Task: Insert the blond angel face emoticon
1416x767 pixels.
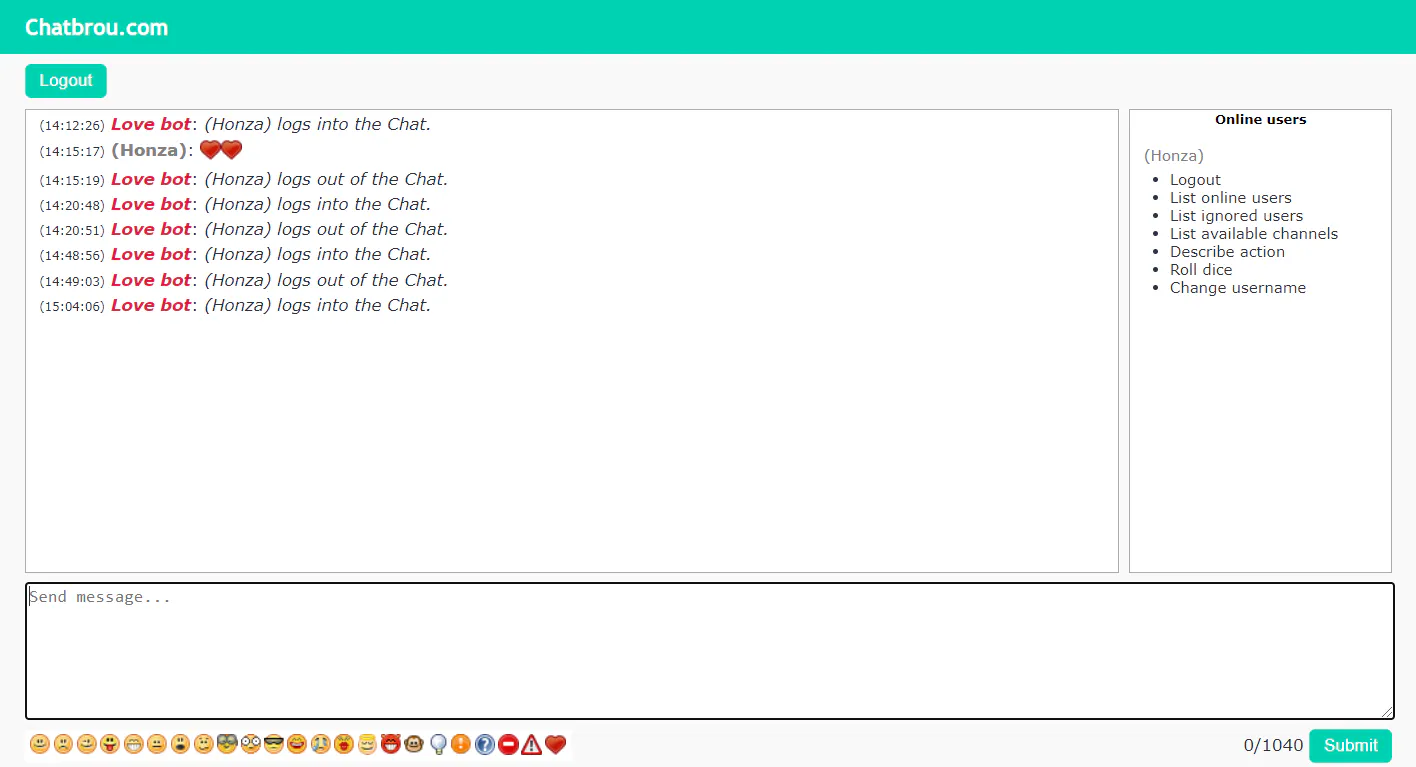Action: pyautogui.click(x=367, y=744)
